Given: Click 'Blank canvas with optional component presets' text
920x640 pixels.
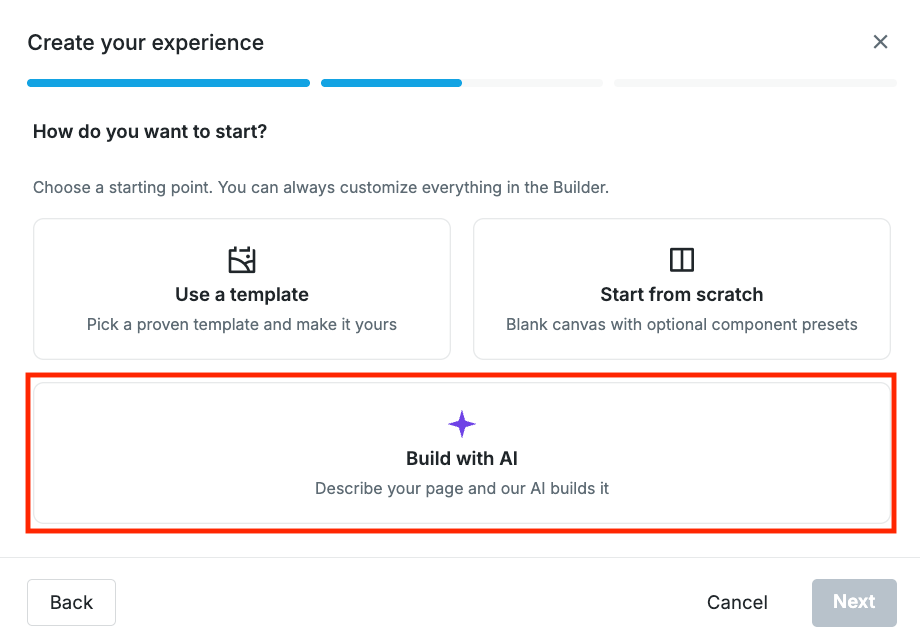Looking at the screenshot, I should pos(682,324).
